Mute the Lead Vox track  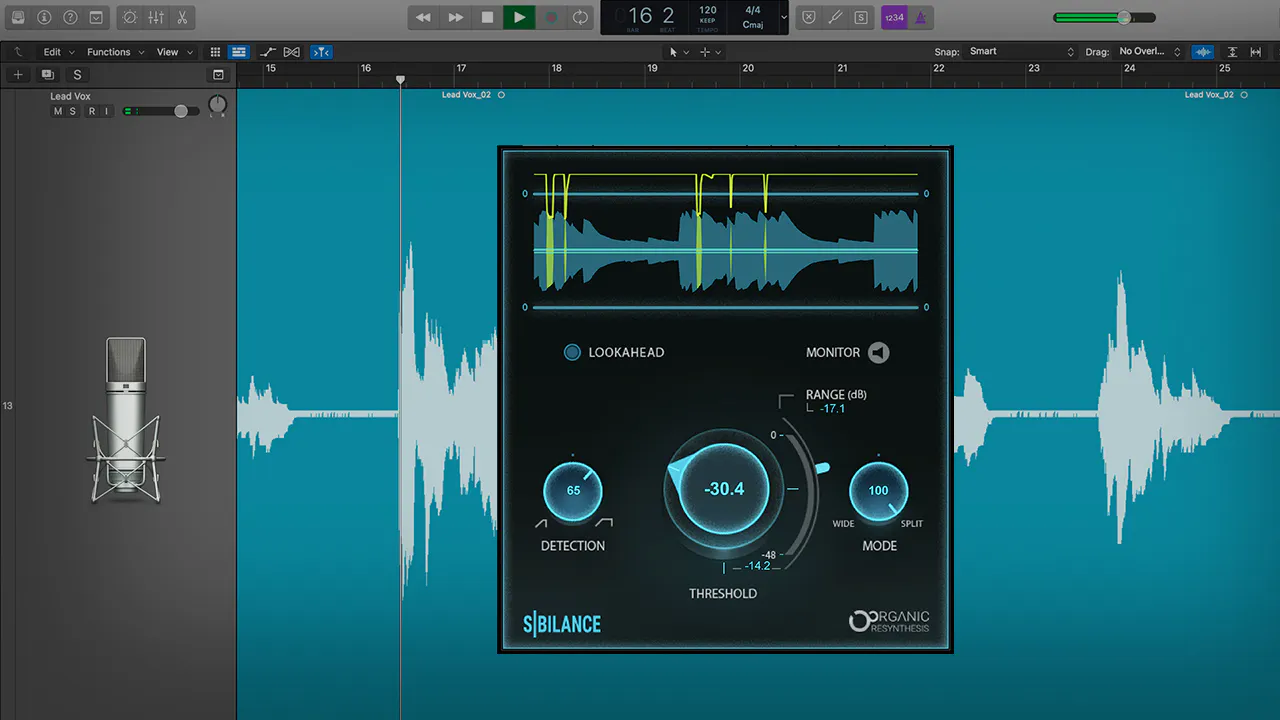pyautogui.click(x=58, y=111)
